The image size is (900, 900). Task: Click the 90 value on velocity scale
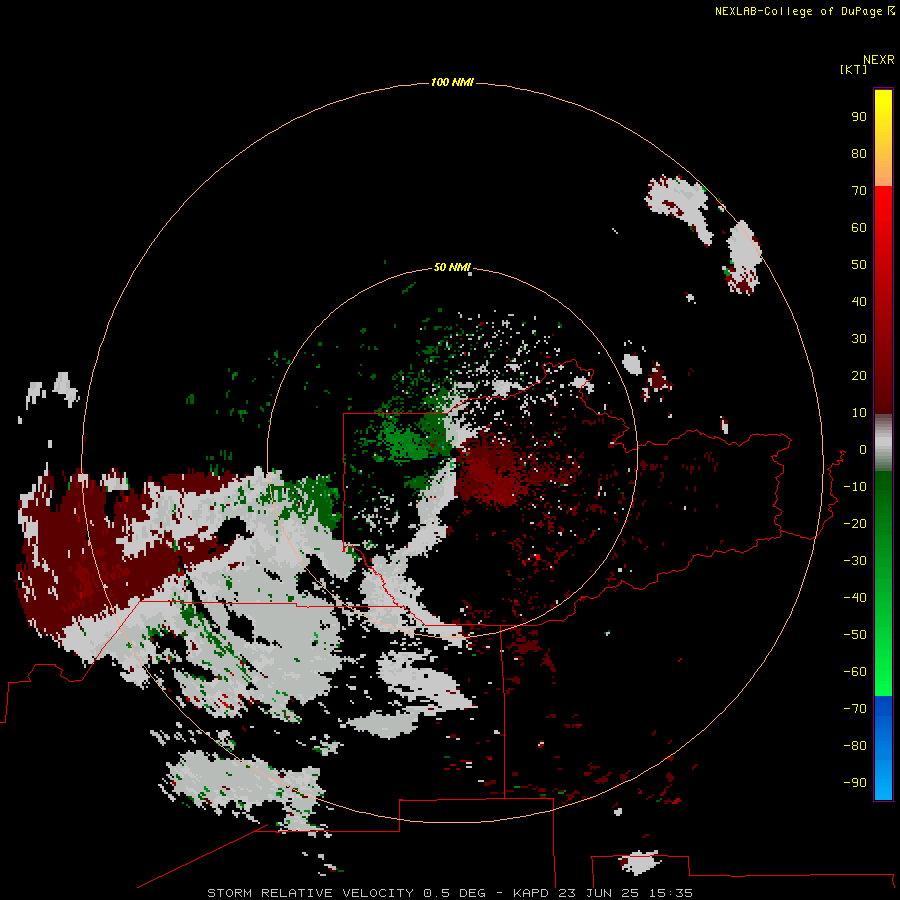point(859,117)
